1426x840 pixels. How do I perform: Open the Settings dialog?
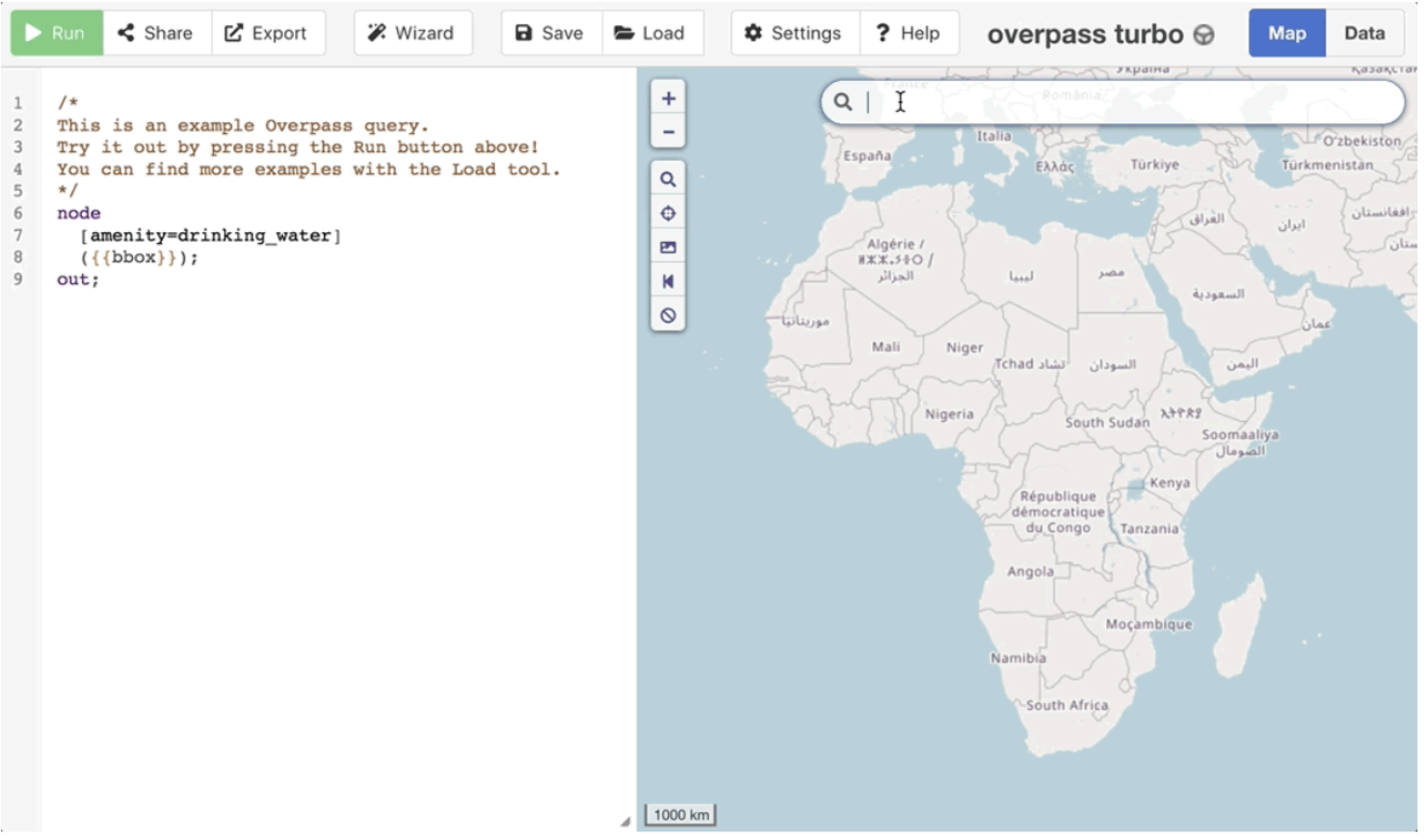coord(795,33)
